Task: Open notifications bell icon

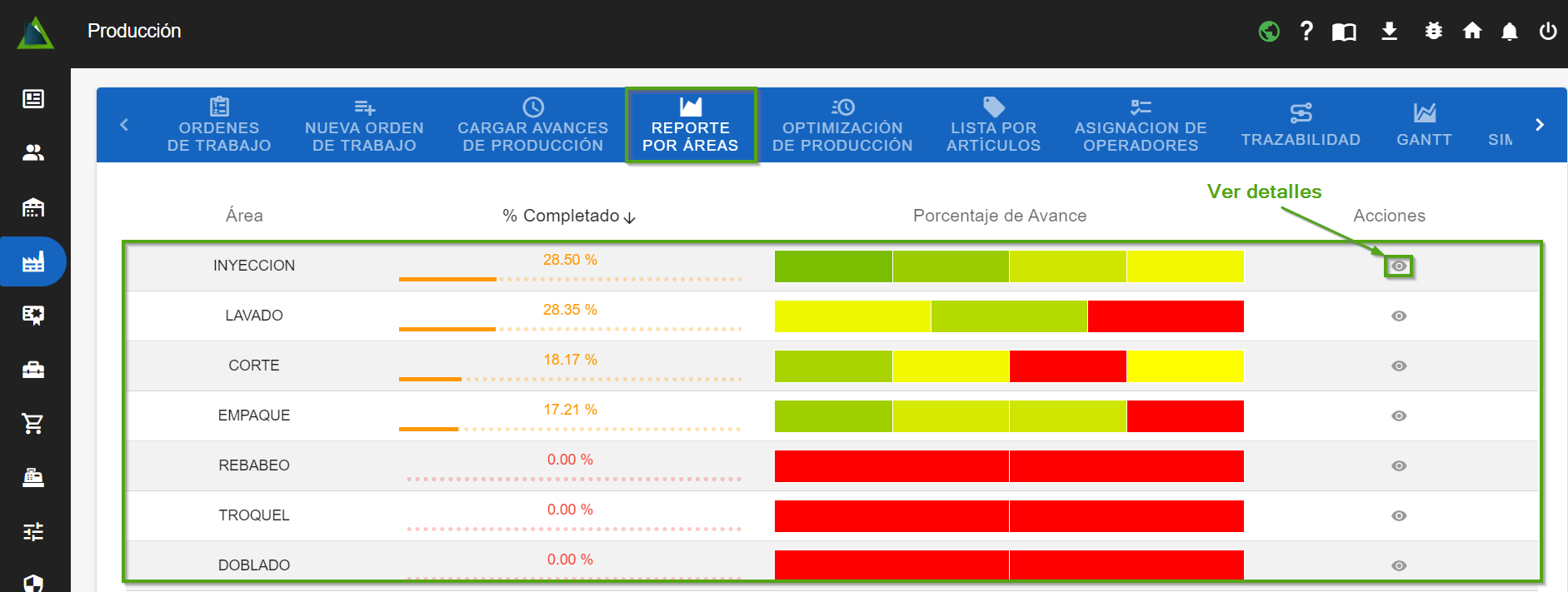Action: coord(1509,32)
